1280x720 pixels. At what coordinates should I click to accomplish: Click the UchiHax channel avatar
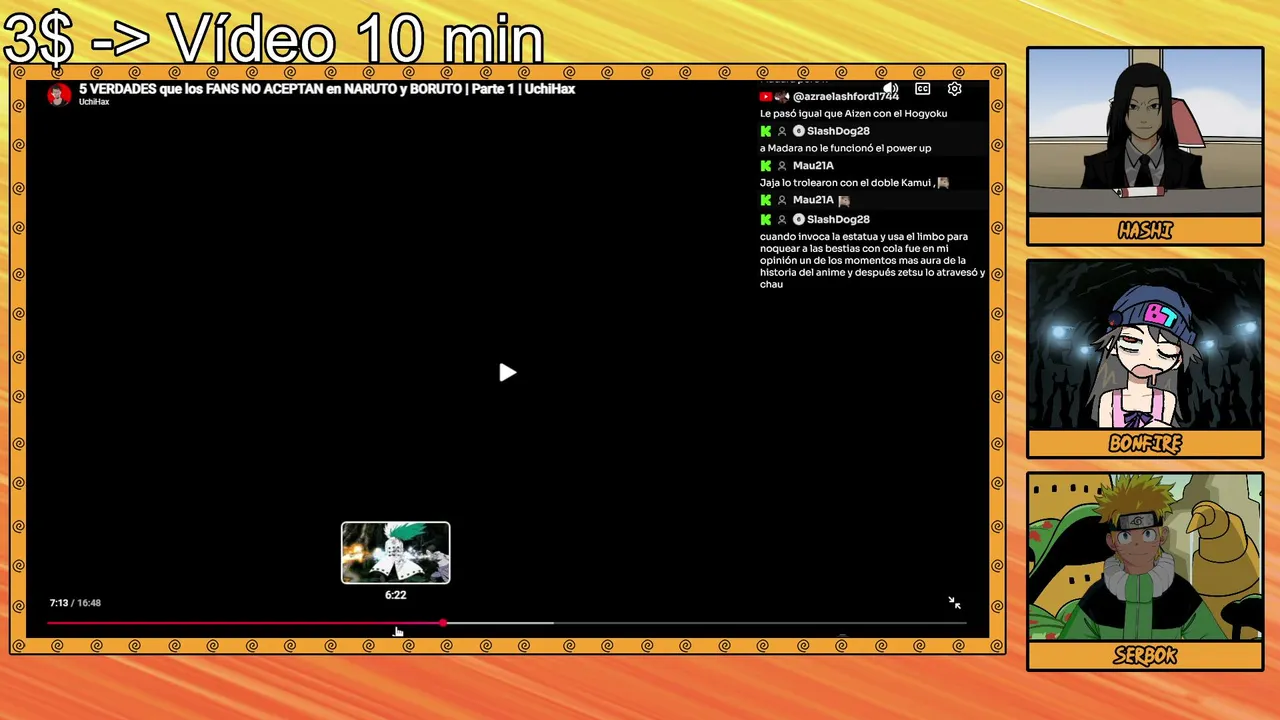[x=59, y=94]
